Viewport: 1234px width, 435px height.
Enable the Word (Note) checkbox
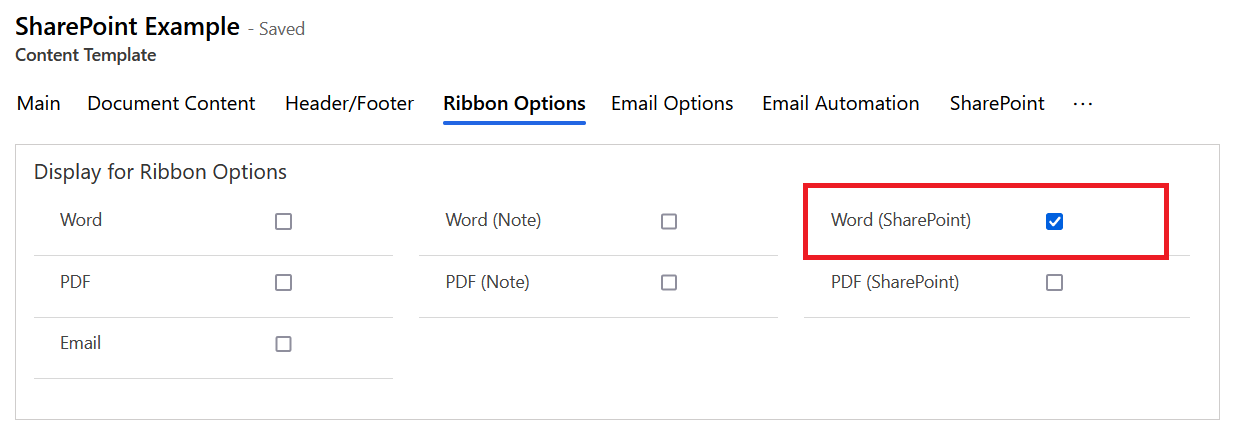tap(669, 222)
